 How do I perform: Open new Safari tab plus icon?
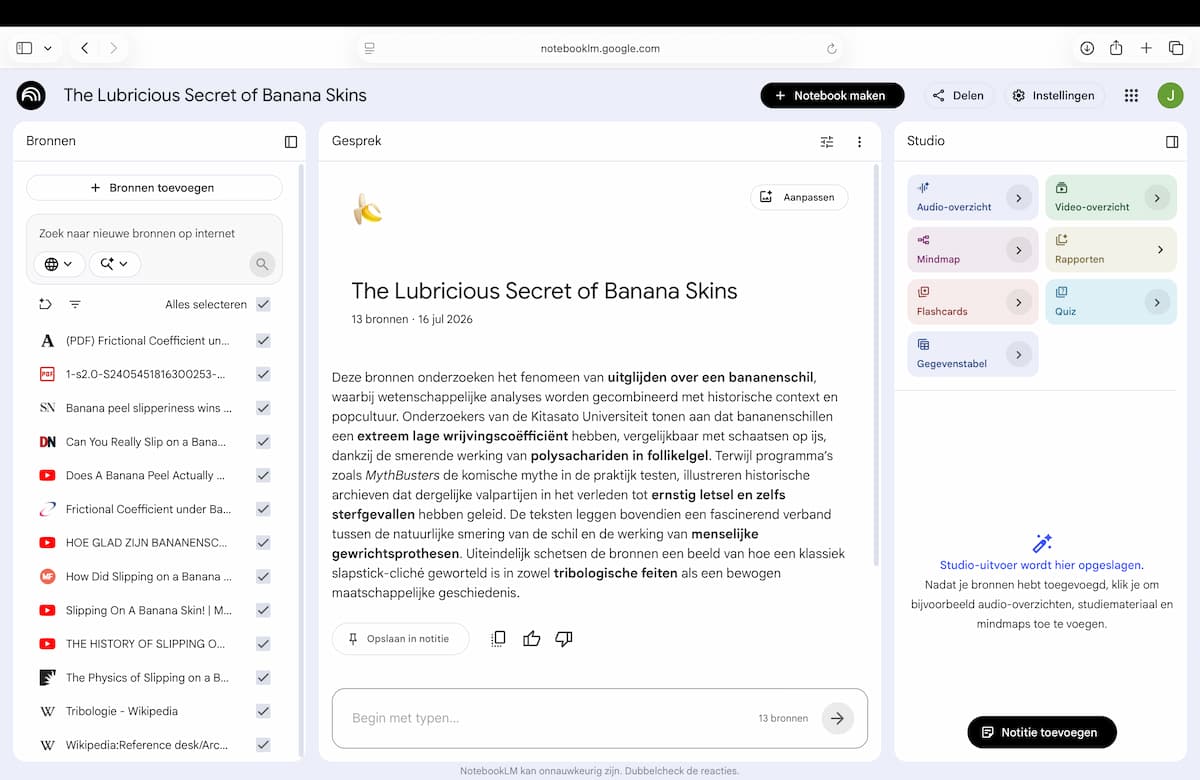(1147, 48)
